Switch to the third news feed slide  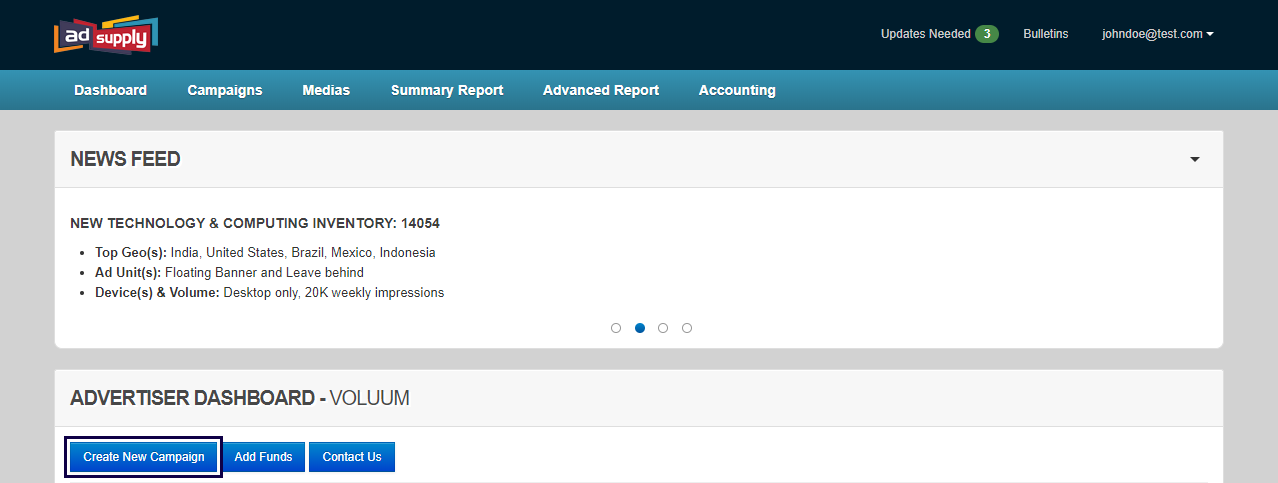click(x=663, y=328)
